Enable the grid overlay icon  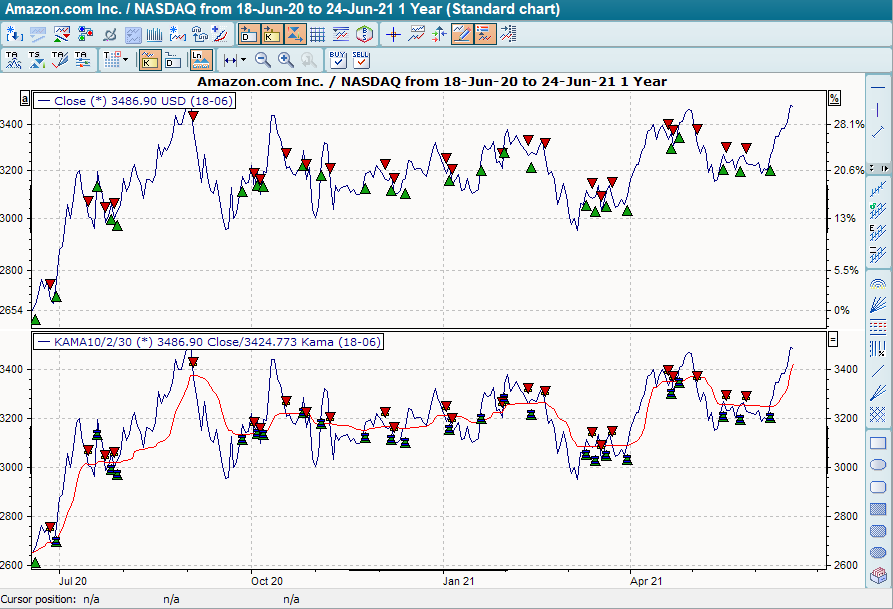pyautogui.click(x=317, y=33)
